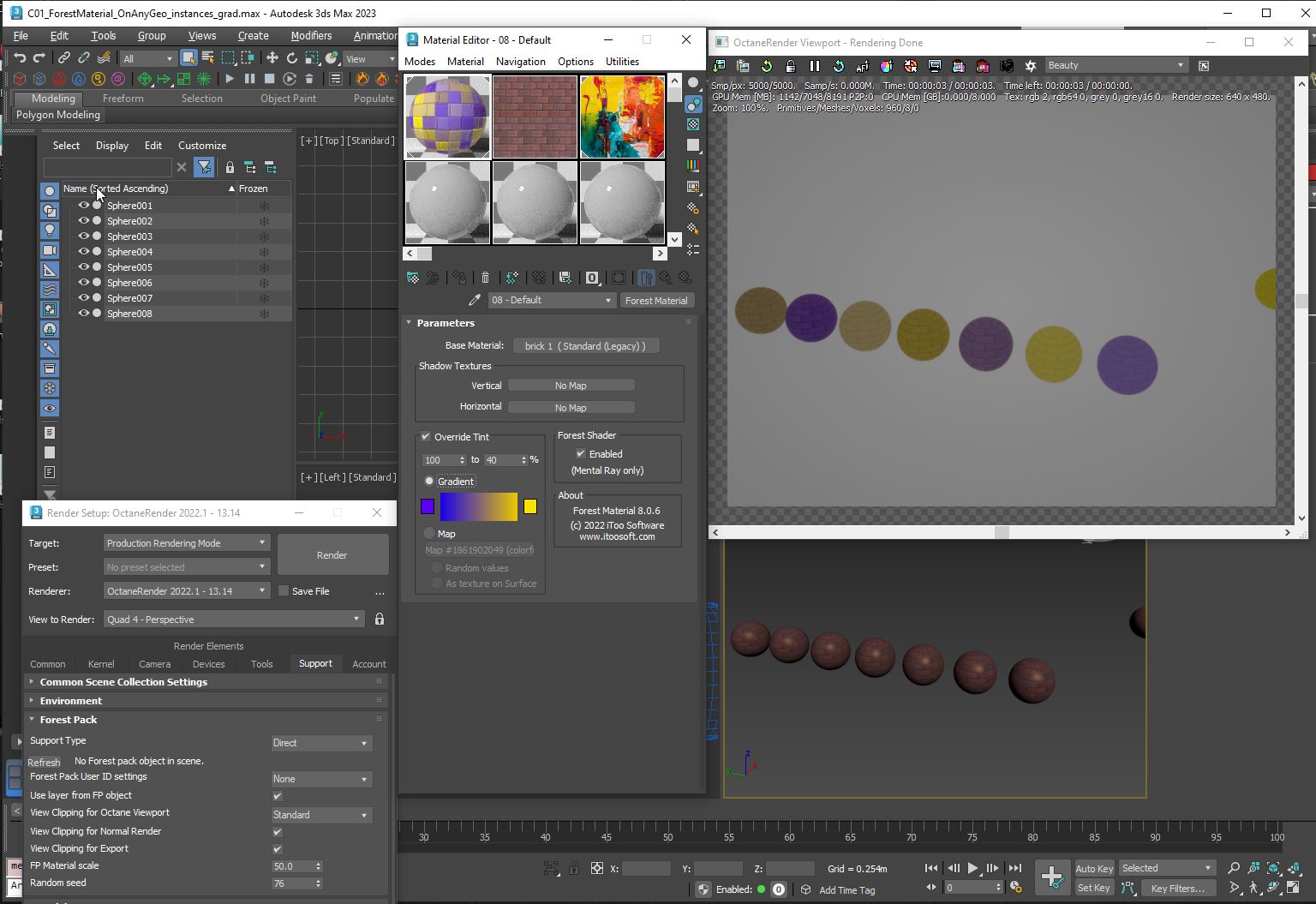Click Get Material icon in Material Editor
This screenshot has height=904, width=1316.
point(412,278)
